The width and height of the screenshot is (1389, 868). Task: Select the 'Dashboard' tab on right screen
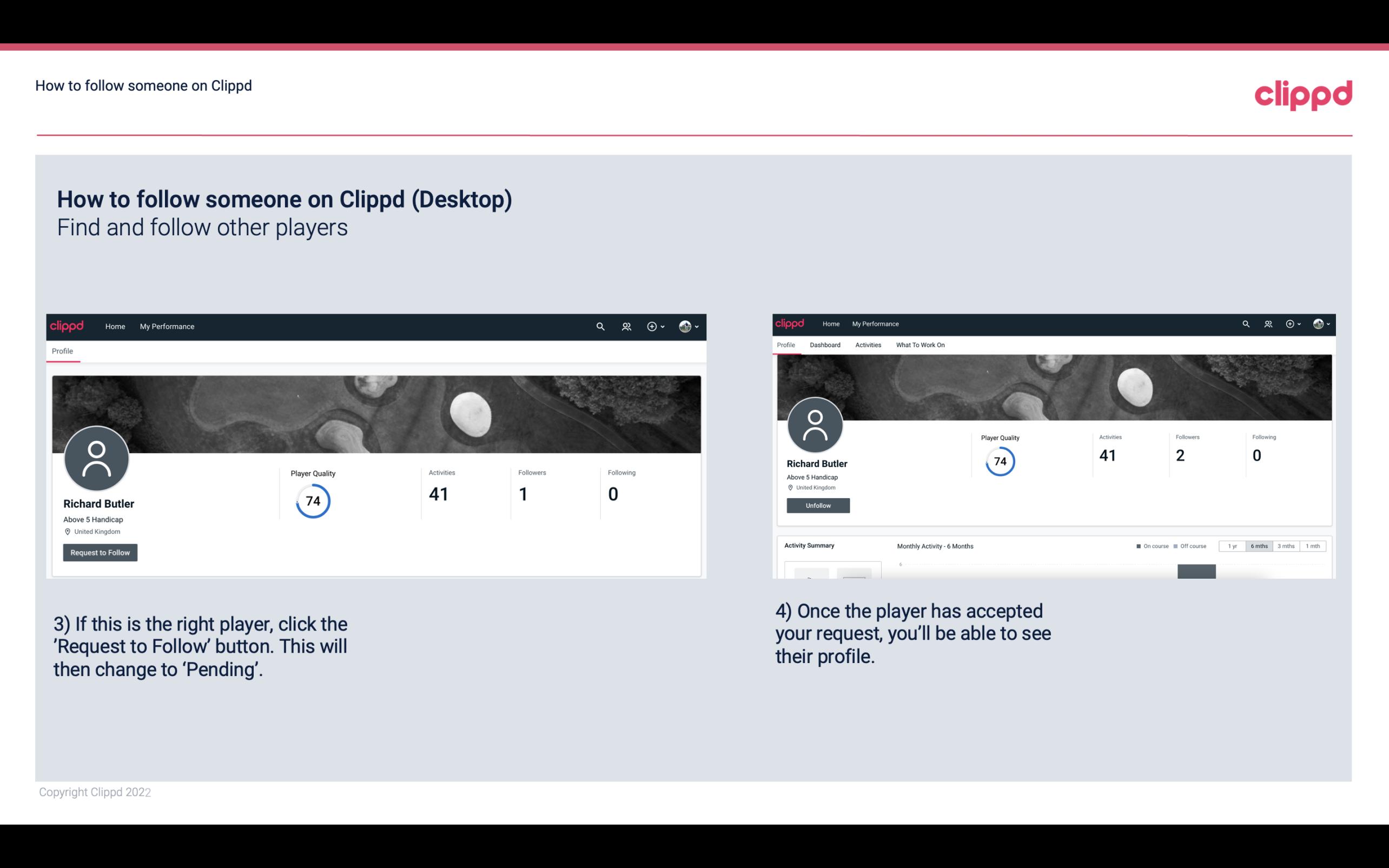click(x=825, y=344)
